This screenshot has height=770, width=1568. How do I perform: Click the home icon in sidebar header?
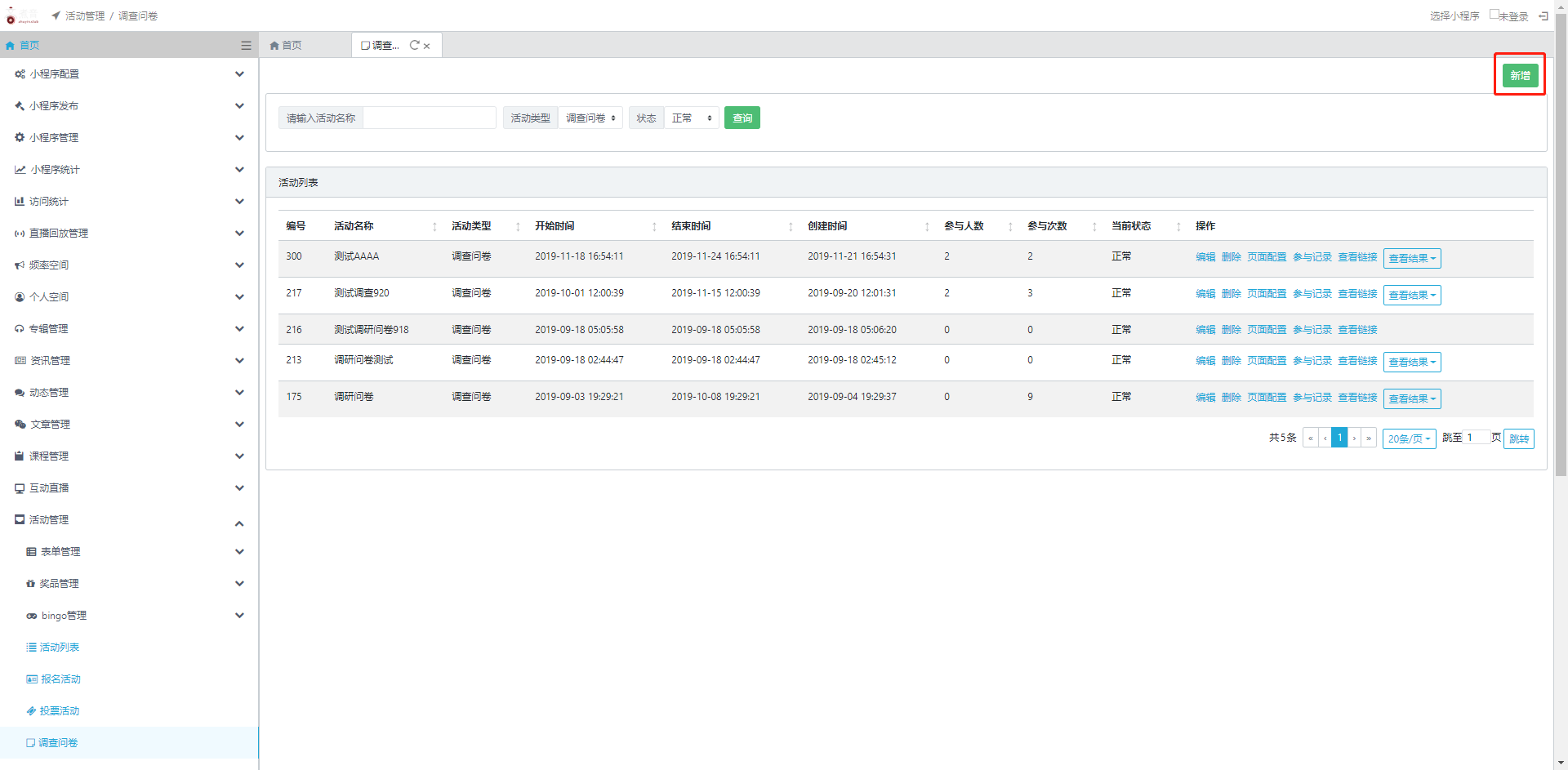click(x=11, y=46)
